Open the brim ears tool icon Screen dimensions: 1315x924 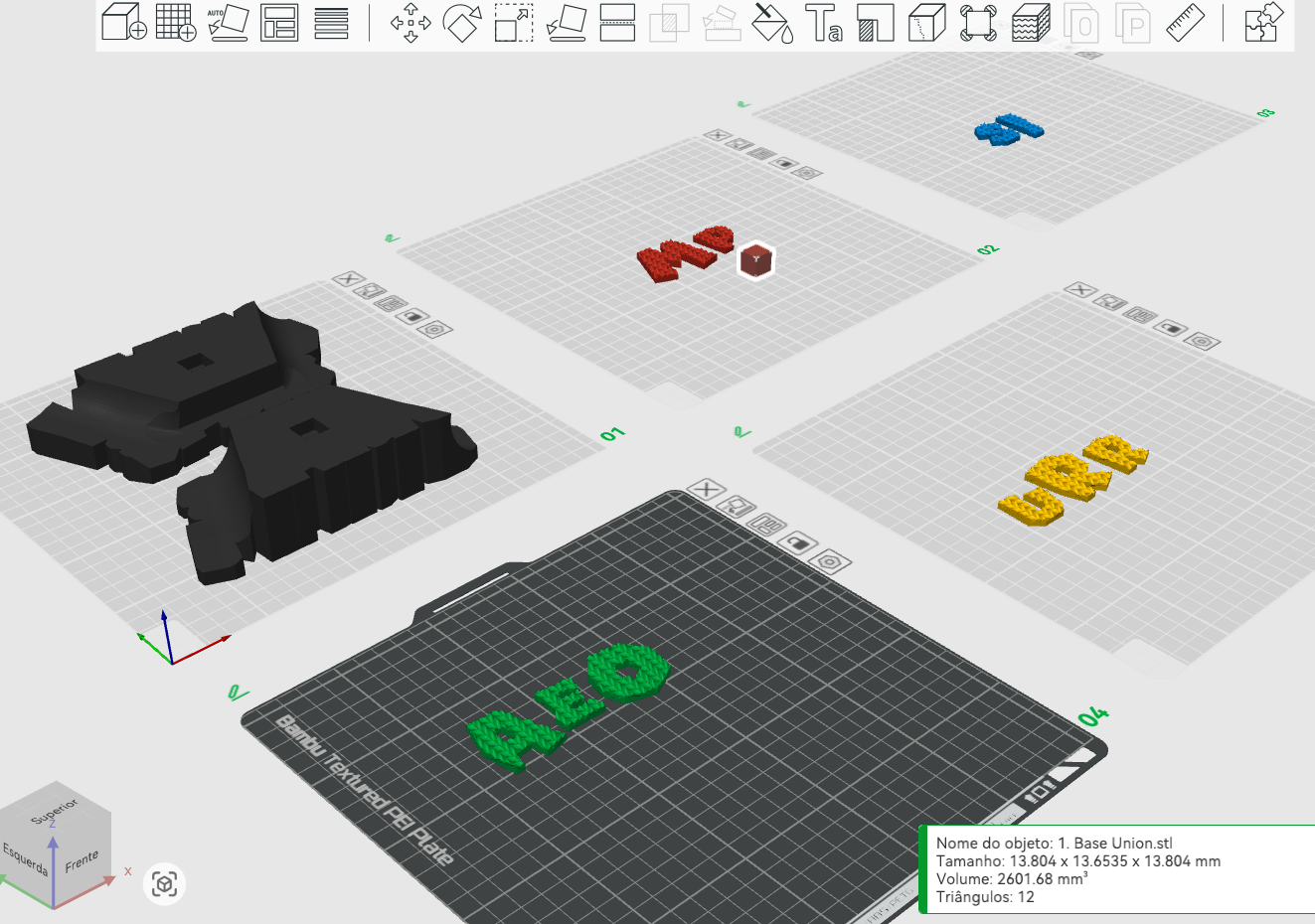point(979,22)
